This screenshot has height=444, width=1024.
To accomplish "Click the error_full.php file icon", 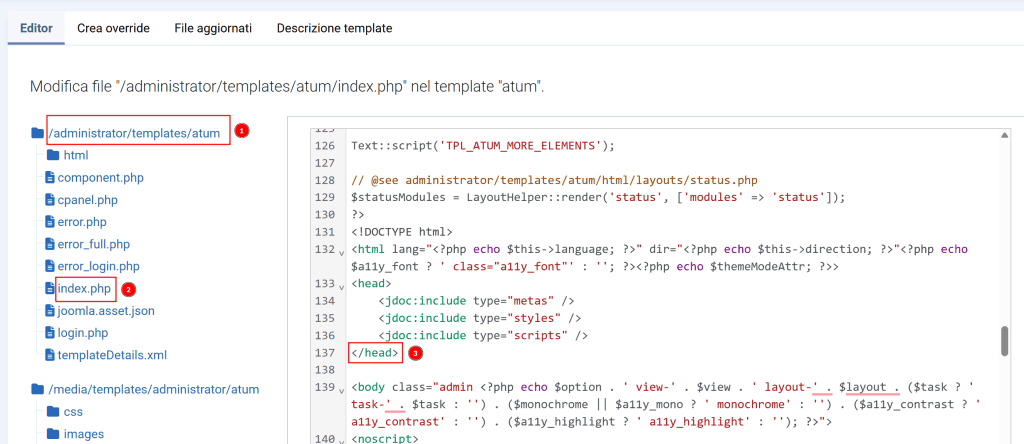I will pyautogui.click(x=50, y=244).
